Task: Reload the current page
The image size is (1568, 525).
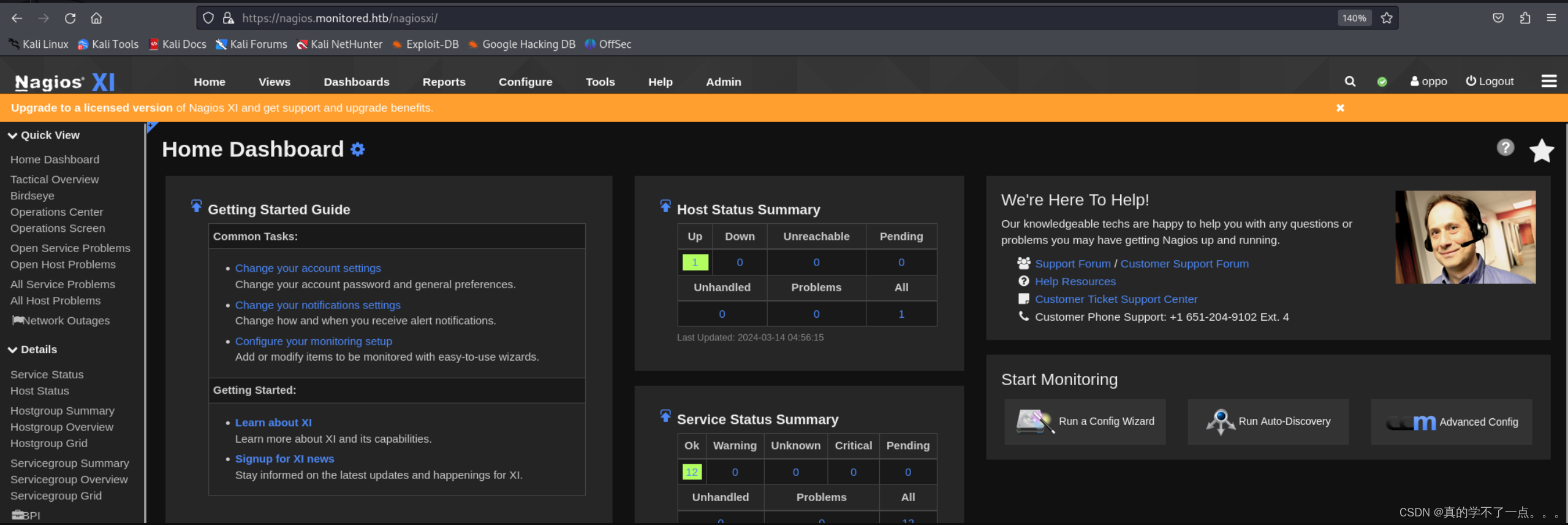Action: pos(70,18)
